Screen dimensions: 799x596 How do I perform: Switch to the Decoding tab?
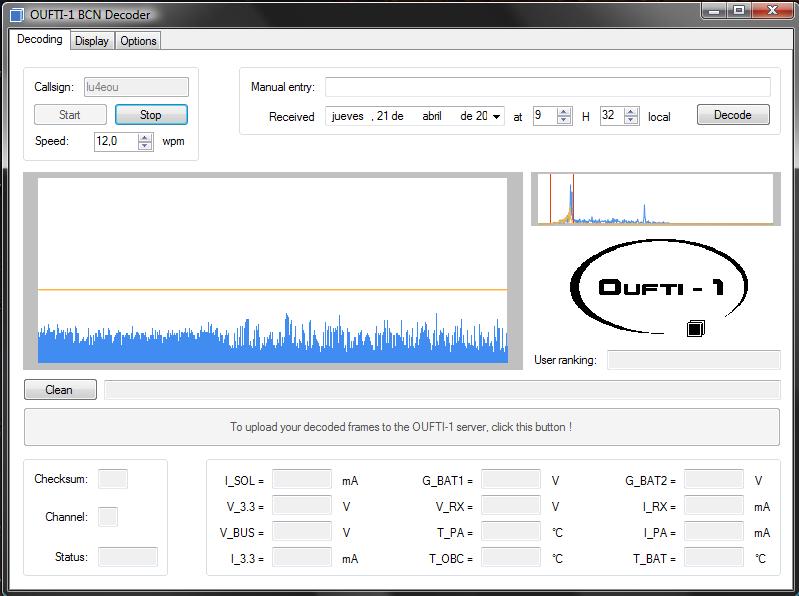click(39, 39)
